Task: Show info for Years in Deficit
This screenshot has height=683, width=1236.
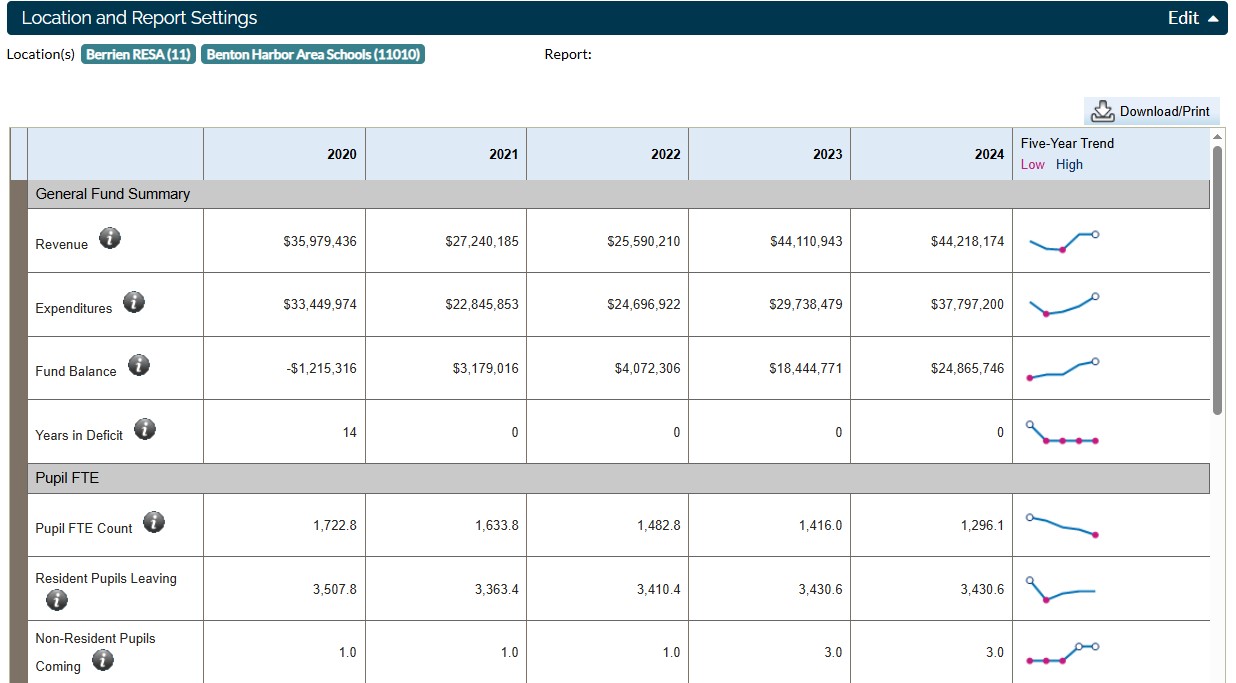Action: tap(145, 429)
